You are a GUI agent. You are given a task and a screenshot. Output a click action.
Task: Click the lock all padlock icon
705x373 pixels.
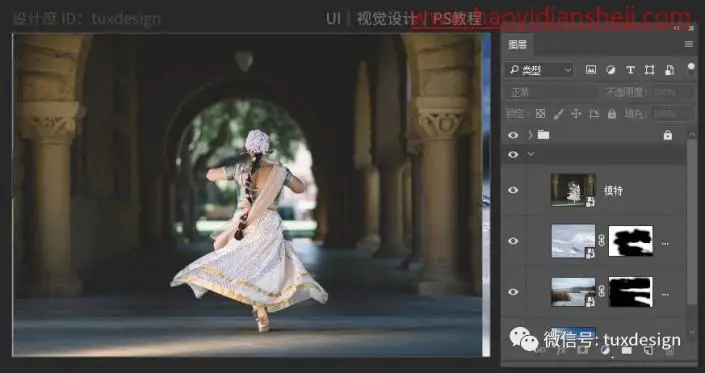611,114
